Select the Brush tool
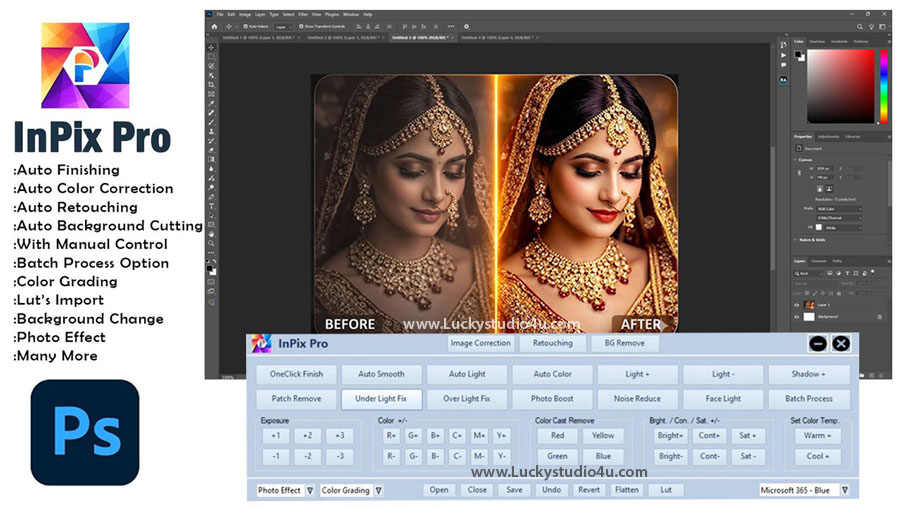This screenshot has width=900, height=506. pyautogui.click(x=211, y=122)
